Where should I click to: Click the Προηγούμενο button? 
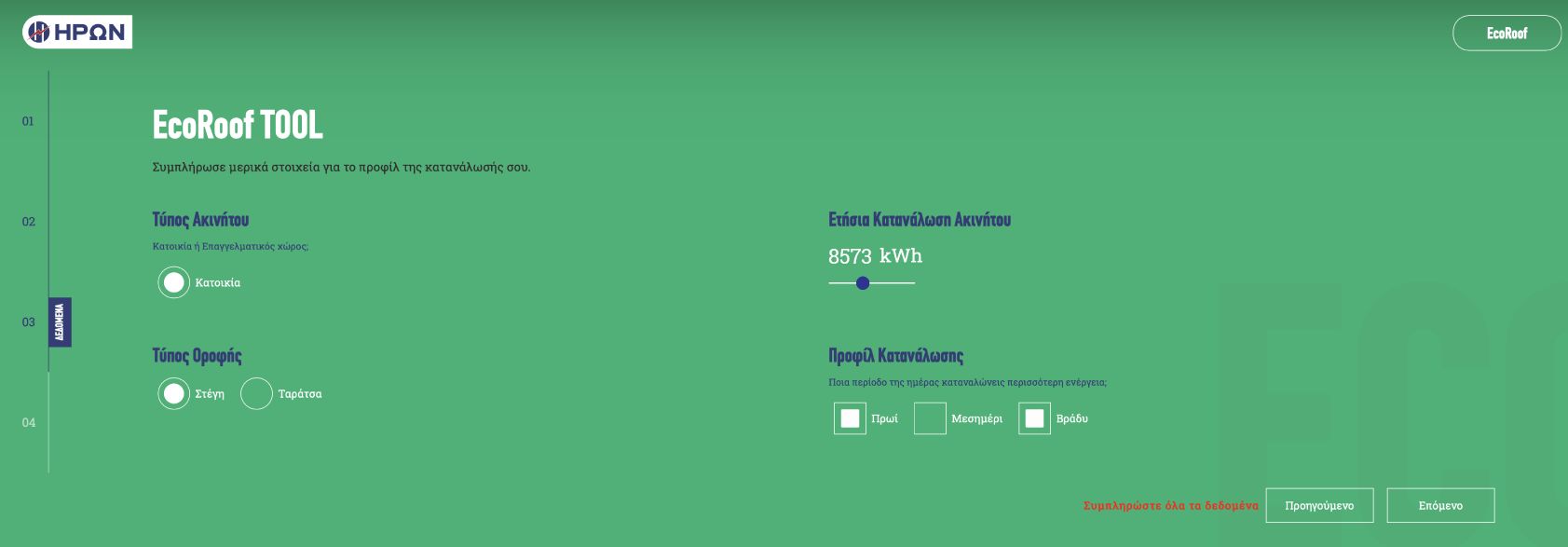(1319, 505)
